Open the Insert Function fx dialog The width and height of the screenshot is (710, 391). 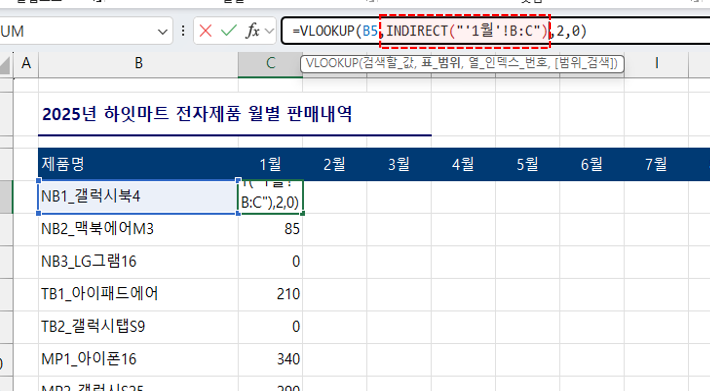[252, 31]
